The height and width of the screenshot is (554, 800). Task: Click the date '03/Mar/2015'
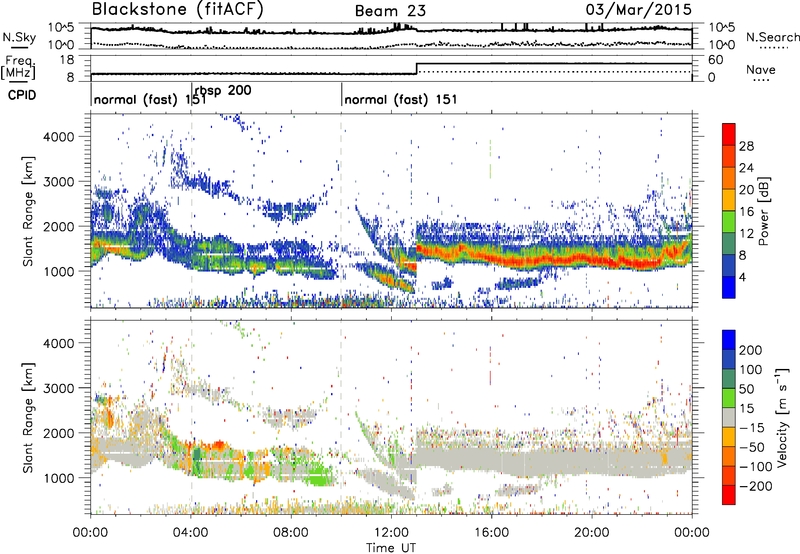638,10
